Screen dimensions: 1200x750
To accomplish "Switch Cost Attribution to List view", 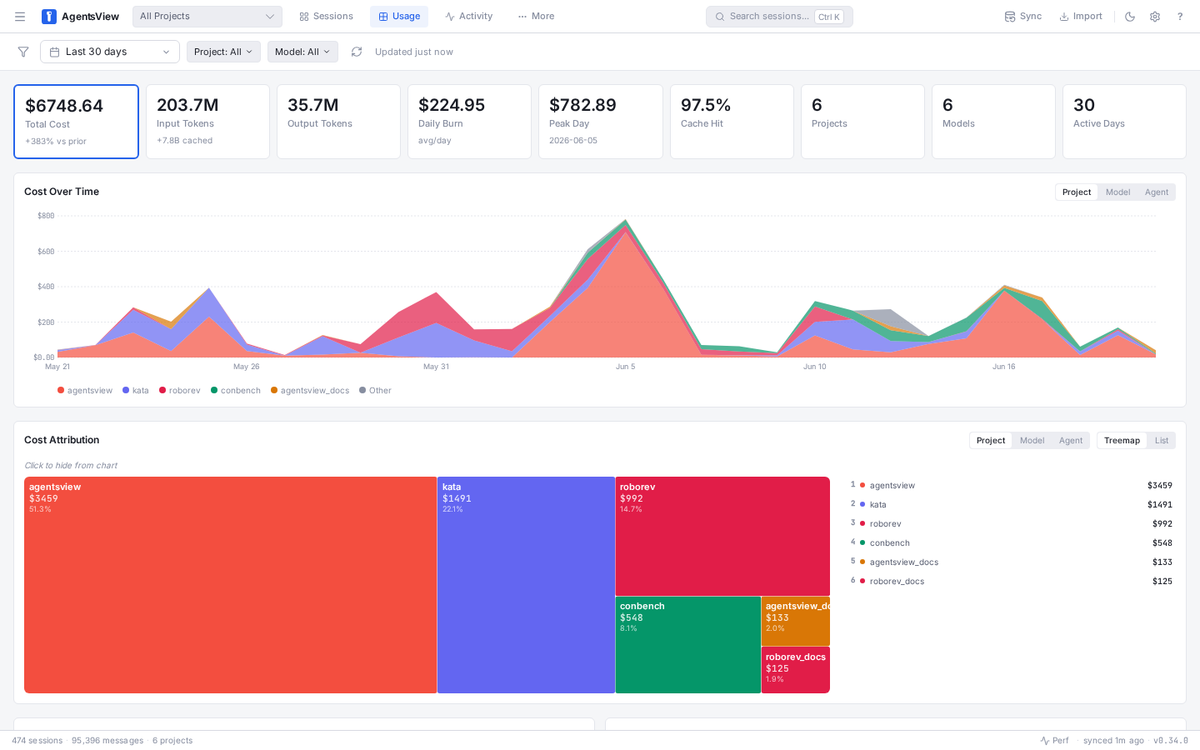I will (x=1161, y=440).
